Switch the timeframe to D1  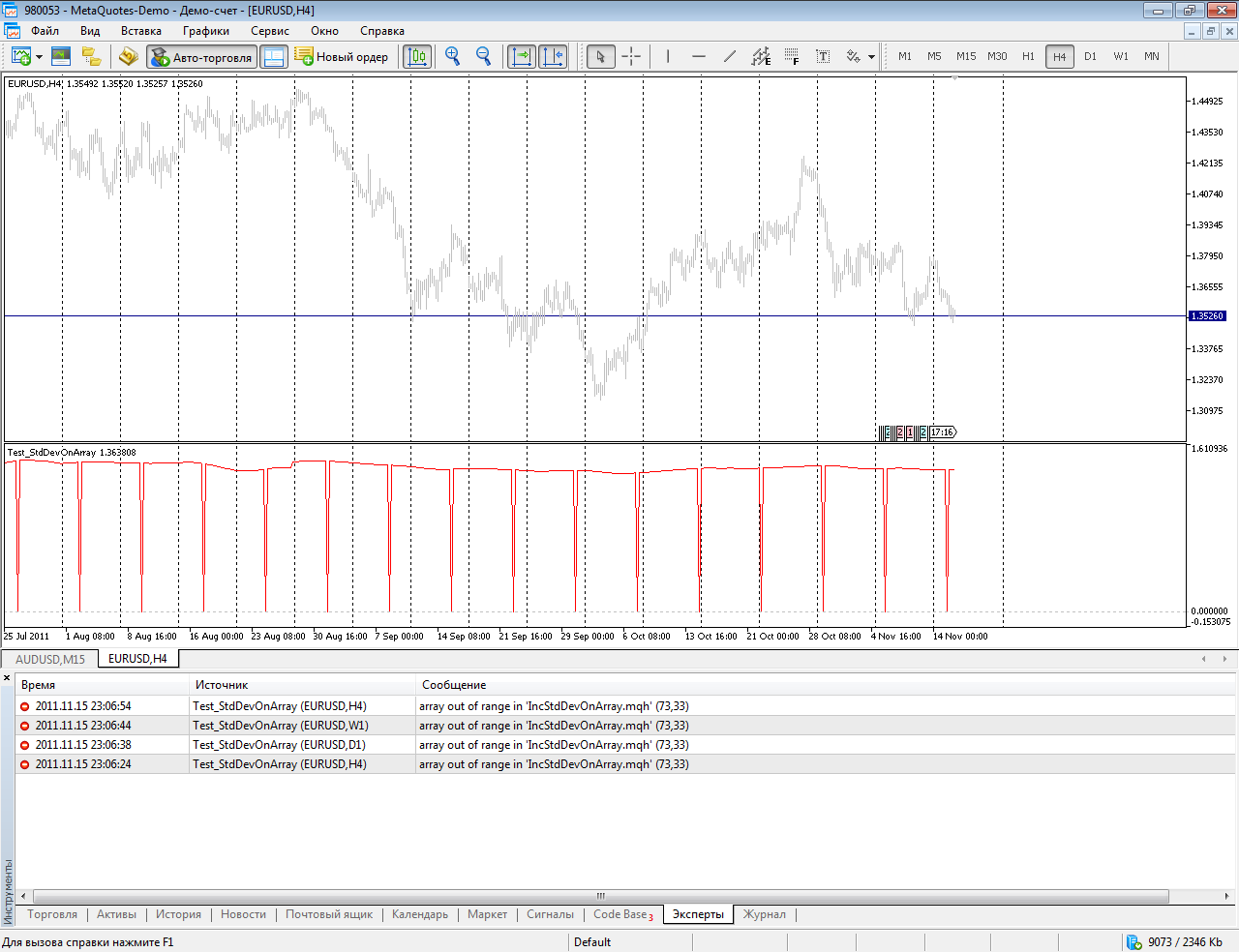pos(1090,56)
